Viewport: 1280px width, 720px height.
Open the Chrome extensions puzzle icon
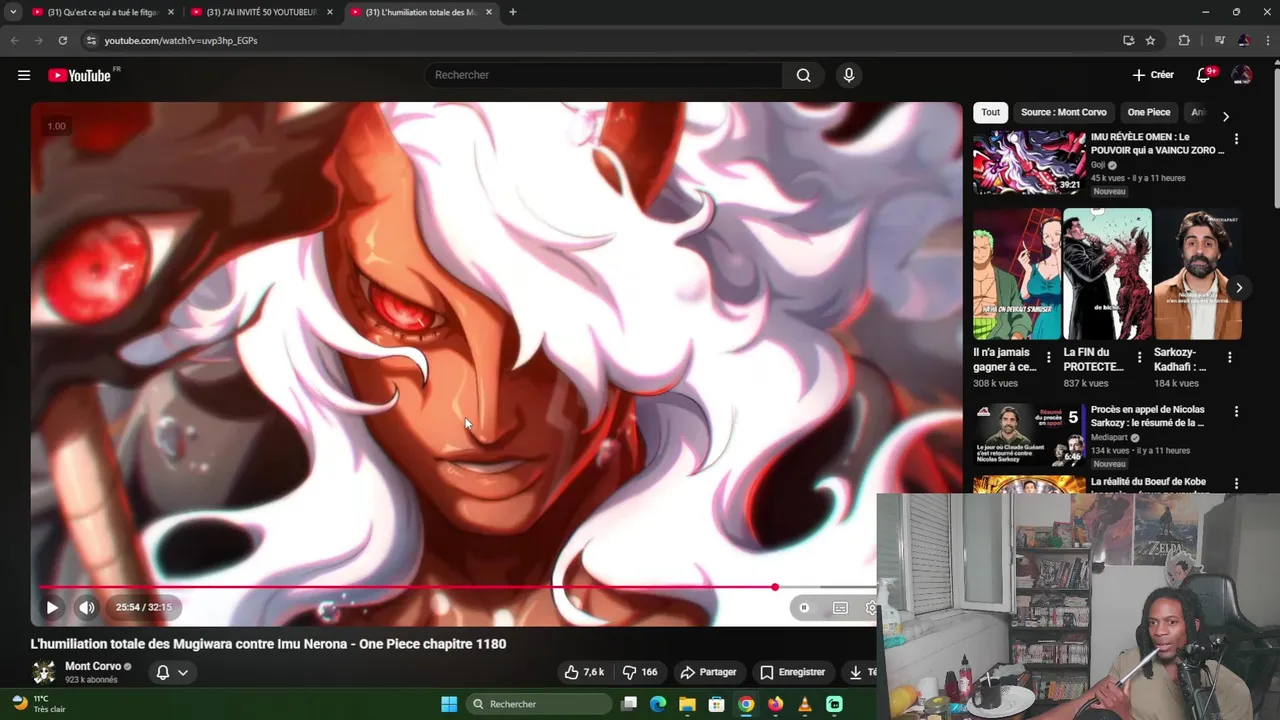[1184, 41]
